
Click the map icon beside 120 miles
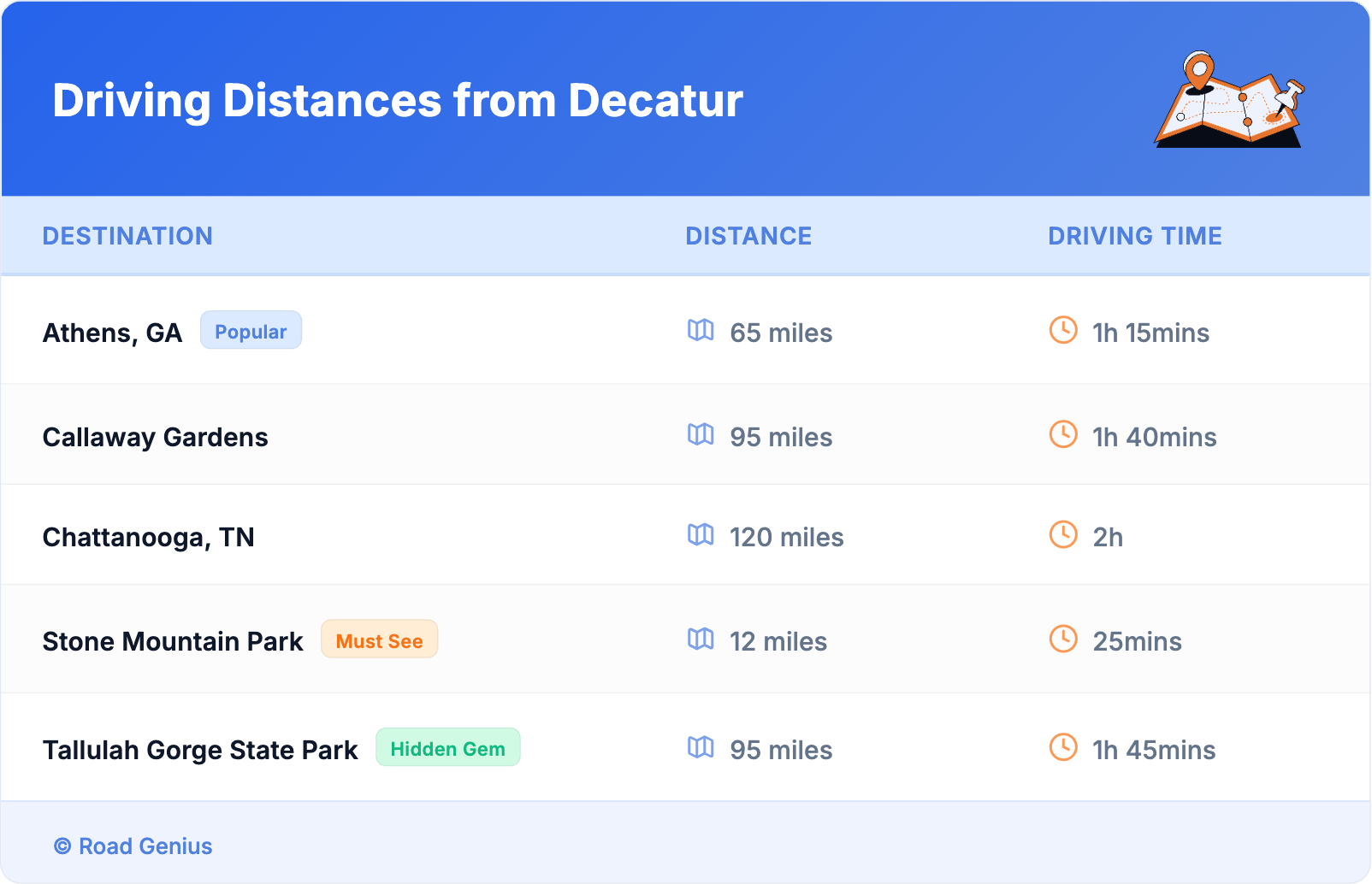click(x=701, y=534)
